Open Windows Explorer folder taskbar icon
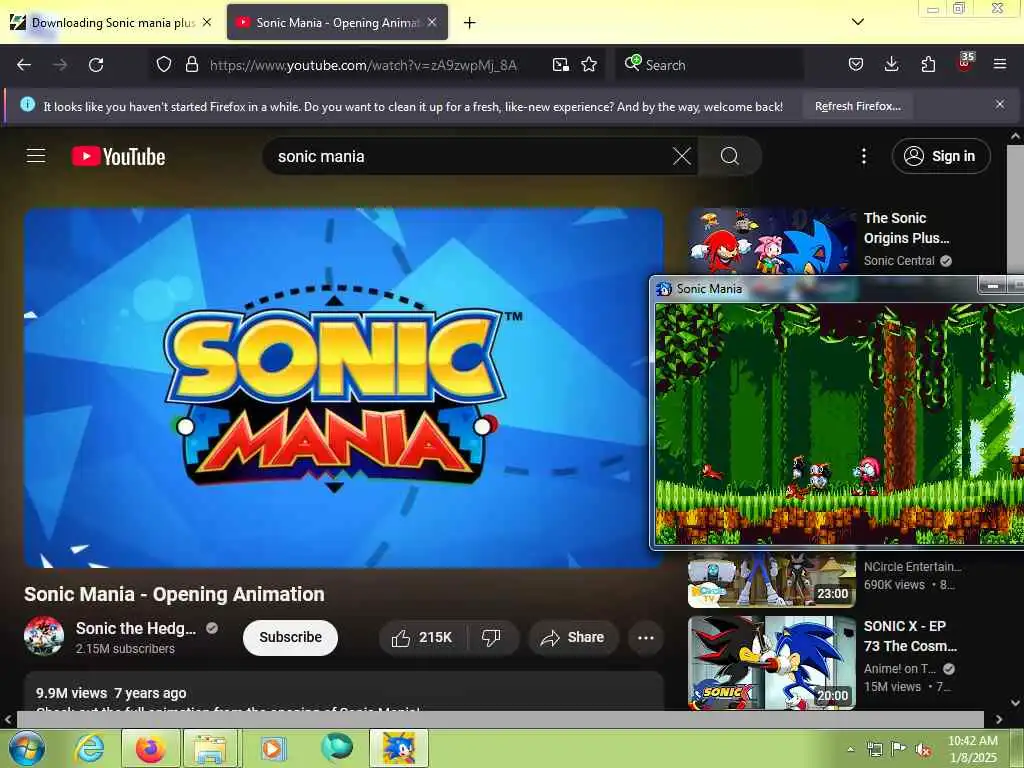This screenshot has height=768, width=1024. pyautogui.click(x=210, y=748)
